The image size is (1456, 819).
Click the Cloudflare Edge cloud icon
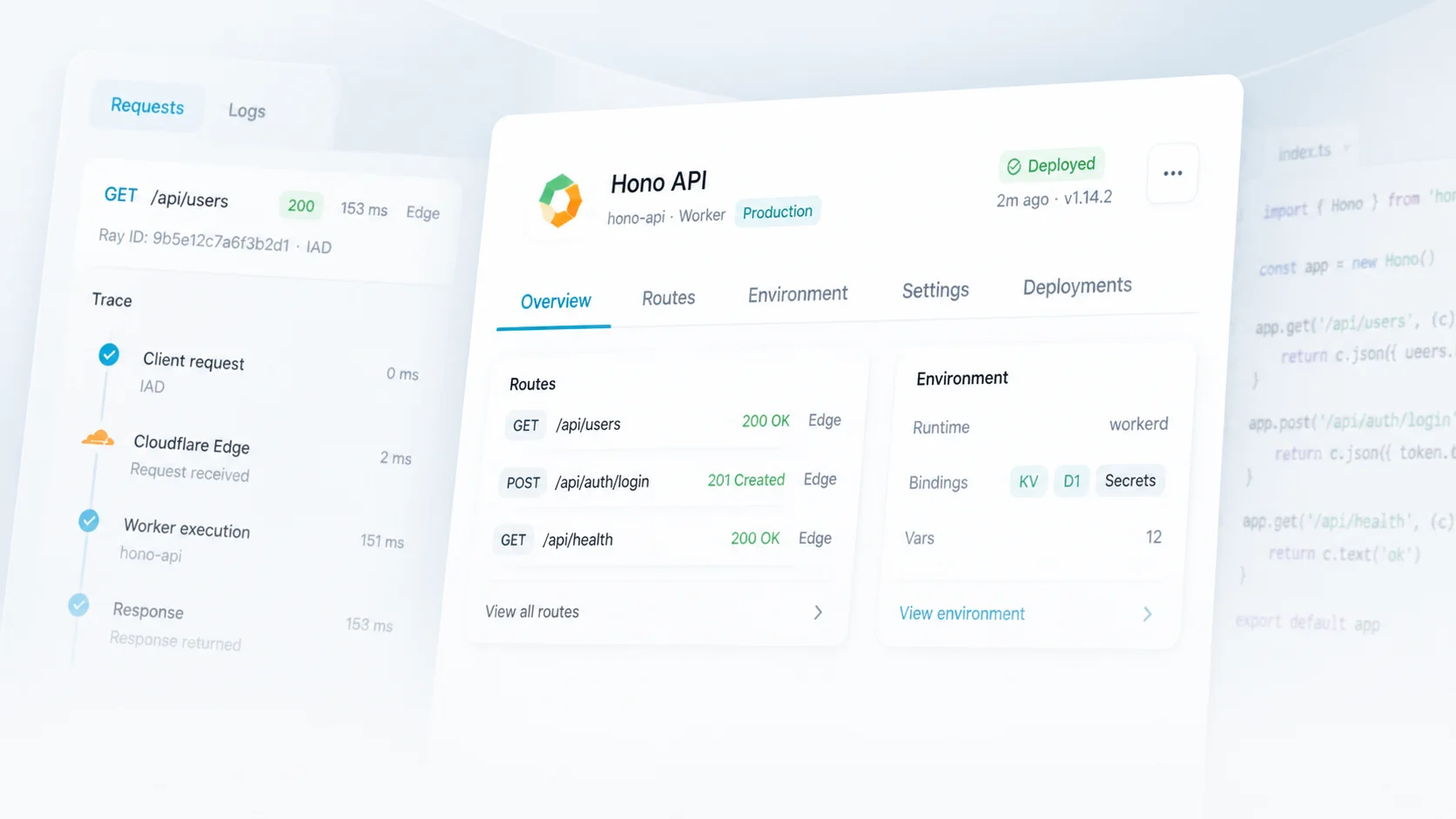point(98,437)
